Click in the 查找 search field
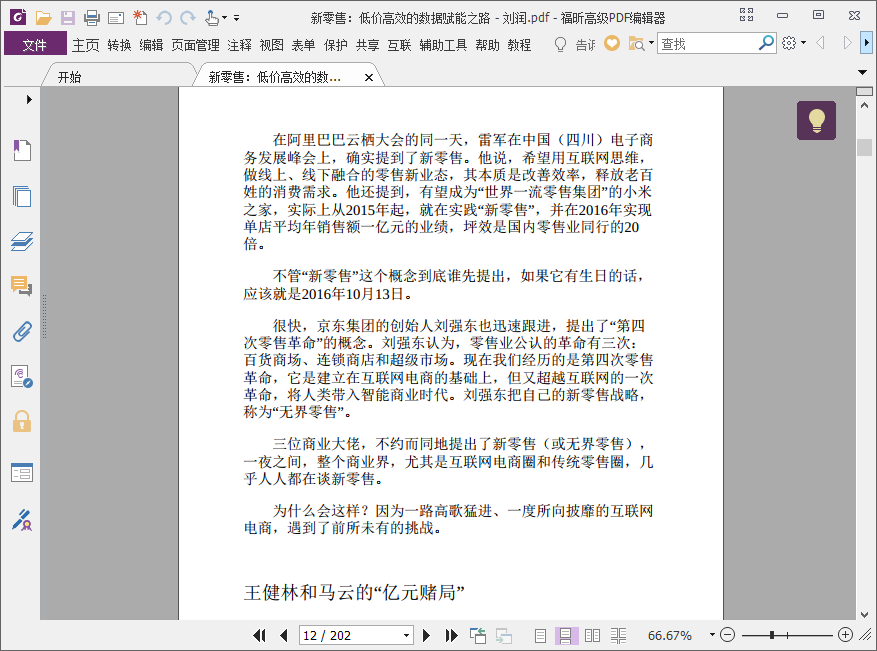This screenshot has height=651, width=877. (x=708, y=43)
